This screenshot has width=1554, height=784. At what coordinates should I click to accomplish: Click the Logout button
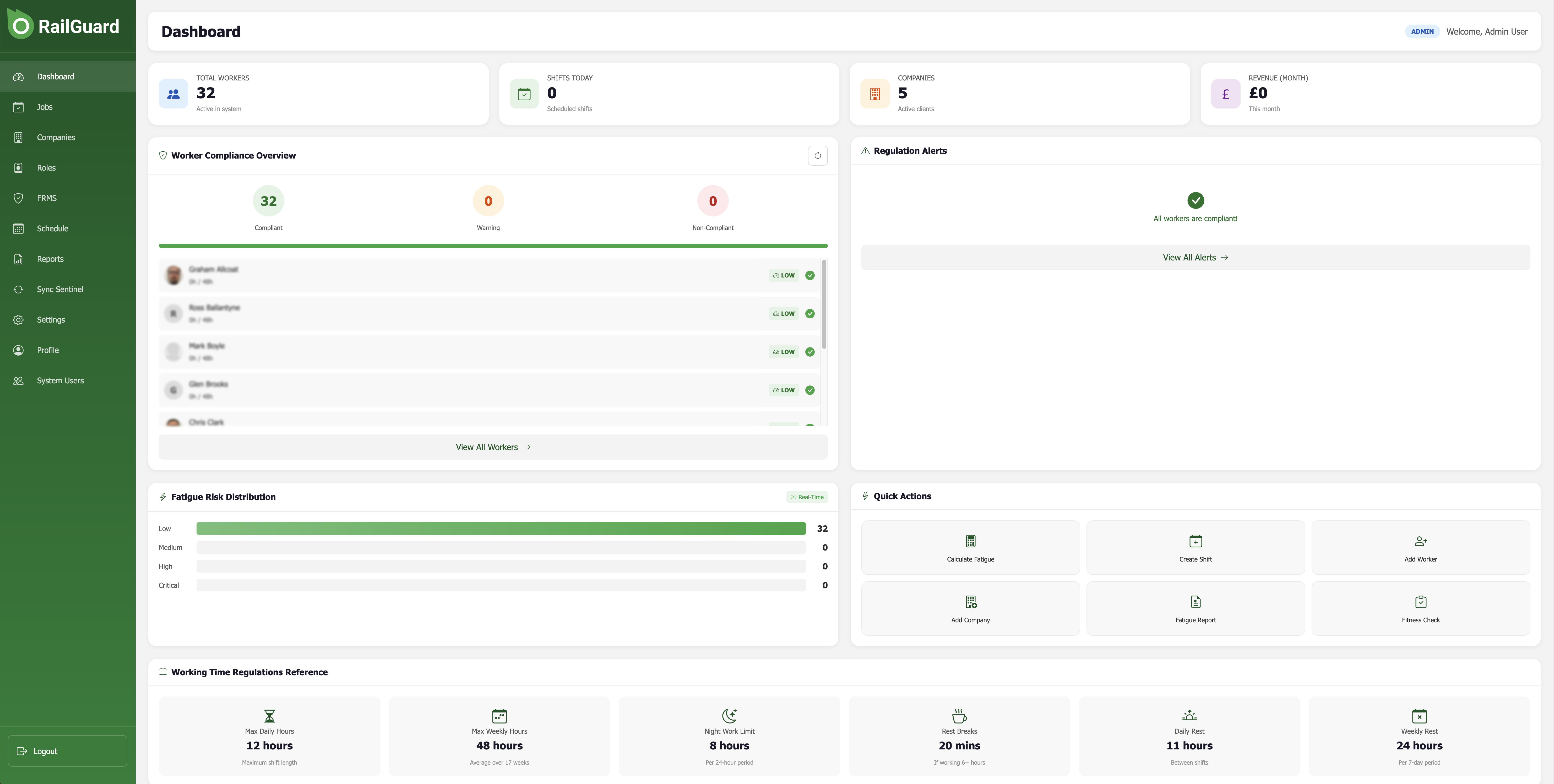click(x=66, y=751)
